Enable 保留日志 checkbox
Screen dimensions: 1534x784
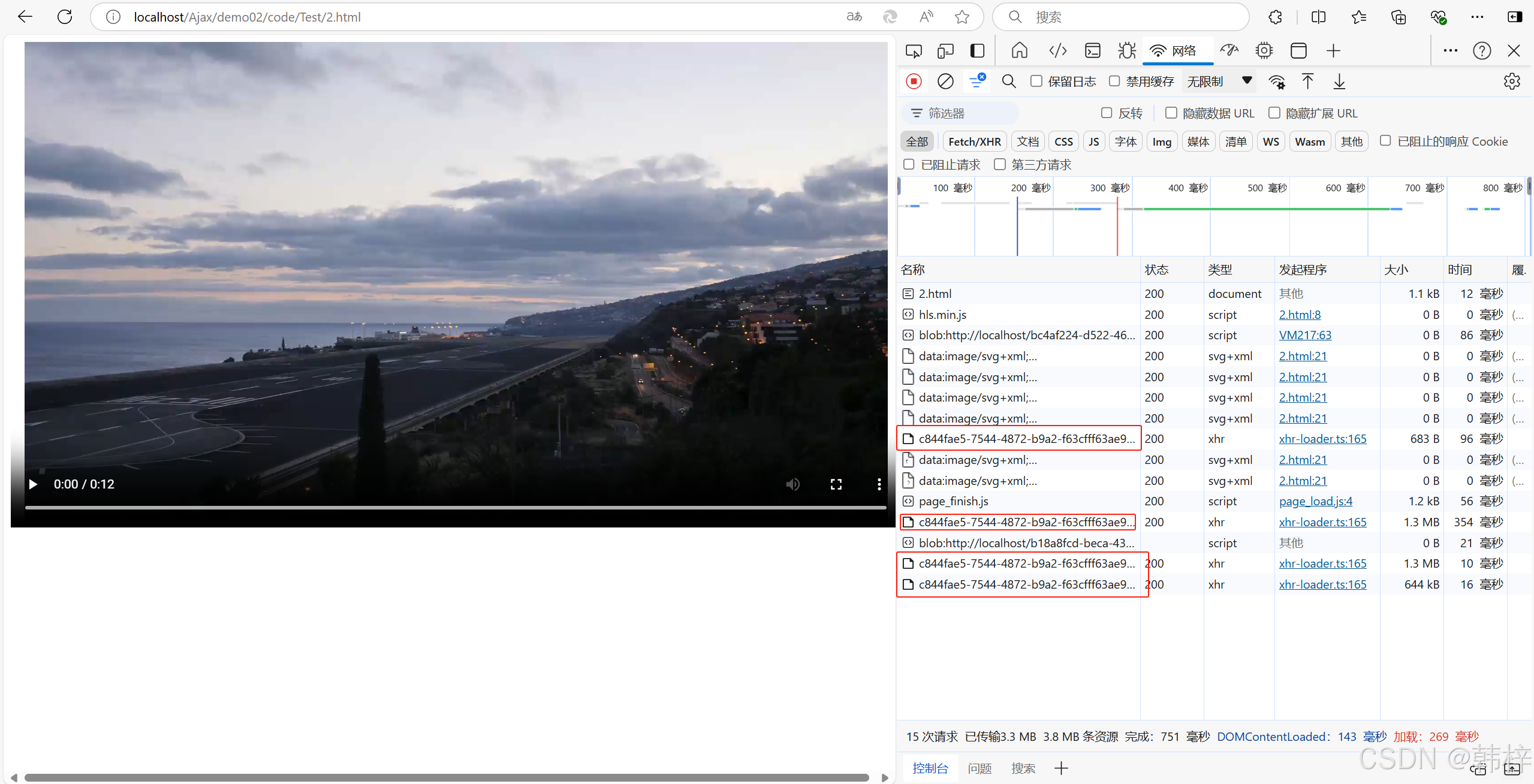tap(1036, 81)
